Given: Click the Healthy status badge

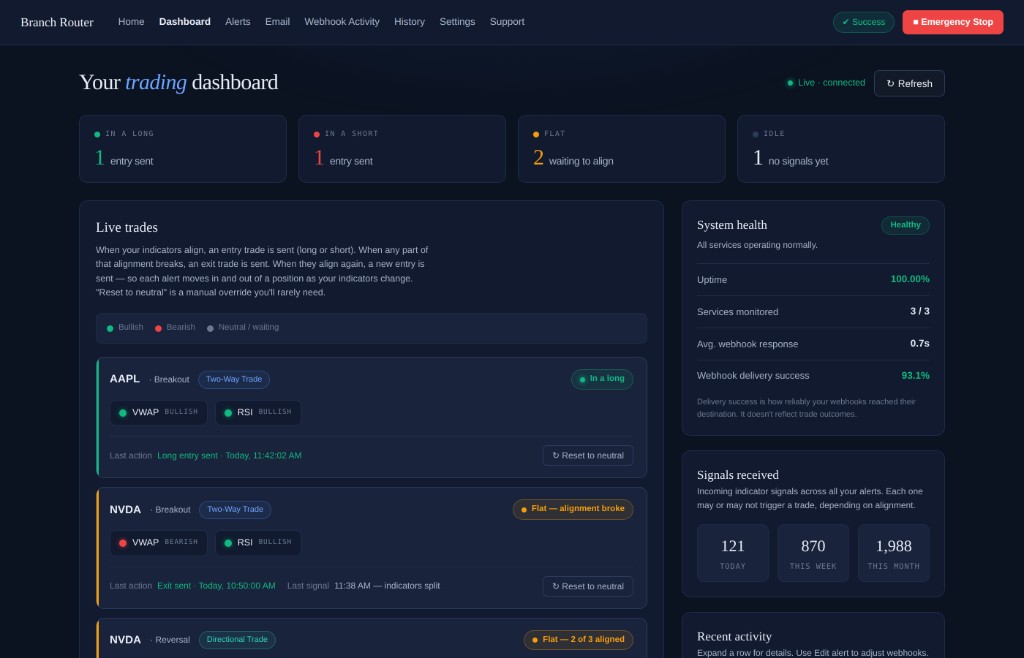Looking at the screenshot, I should [x=905, y=225].
